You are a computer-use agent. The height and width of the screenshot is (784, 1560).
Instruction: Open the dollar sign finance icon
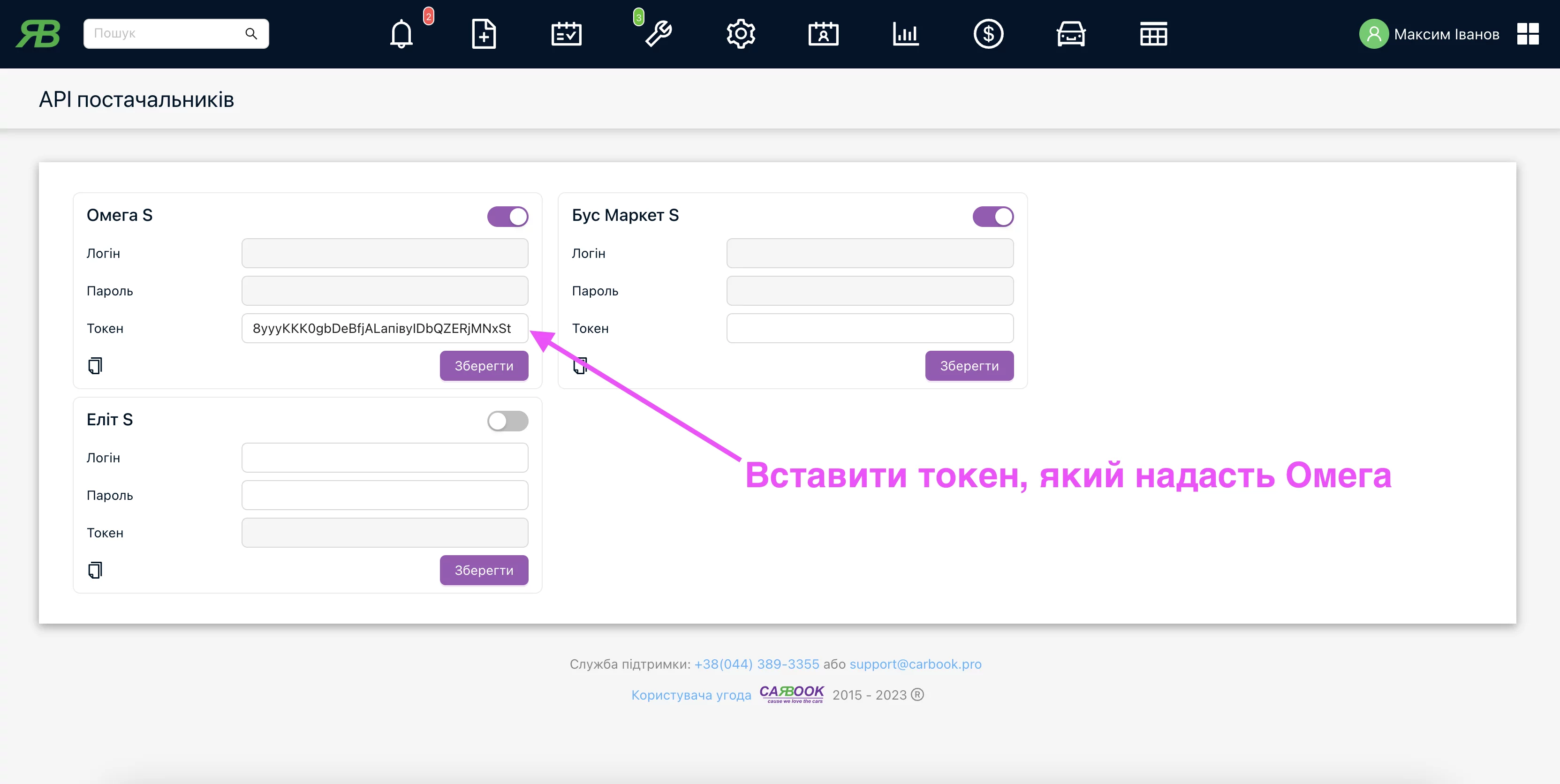coord(988,34)
